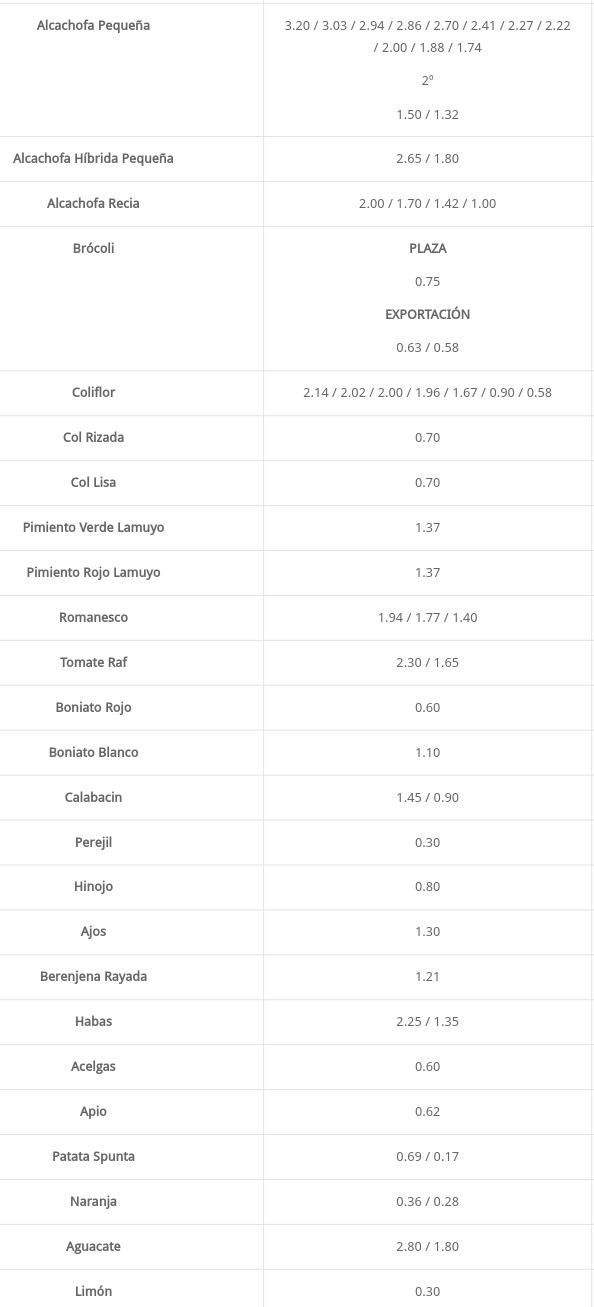Select the Habas price 2.25 / 1.35

coord(427,1021)
